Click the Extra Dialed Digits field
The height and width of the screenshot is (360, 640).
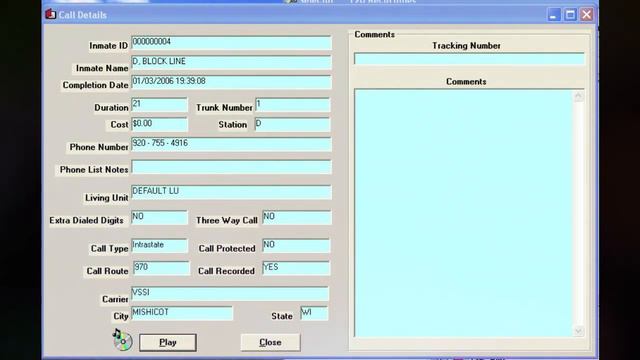[160, 218]
